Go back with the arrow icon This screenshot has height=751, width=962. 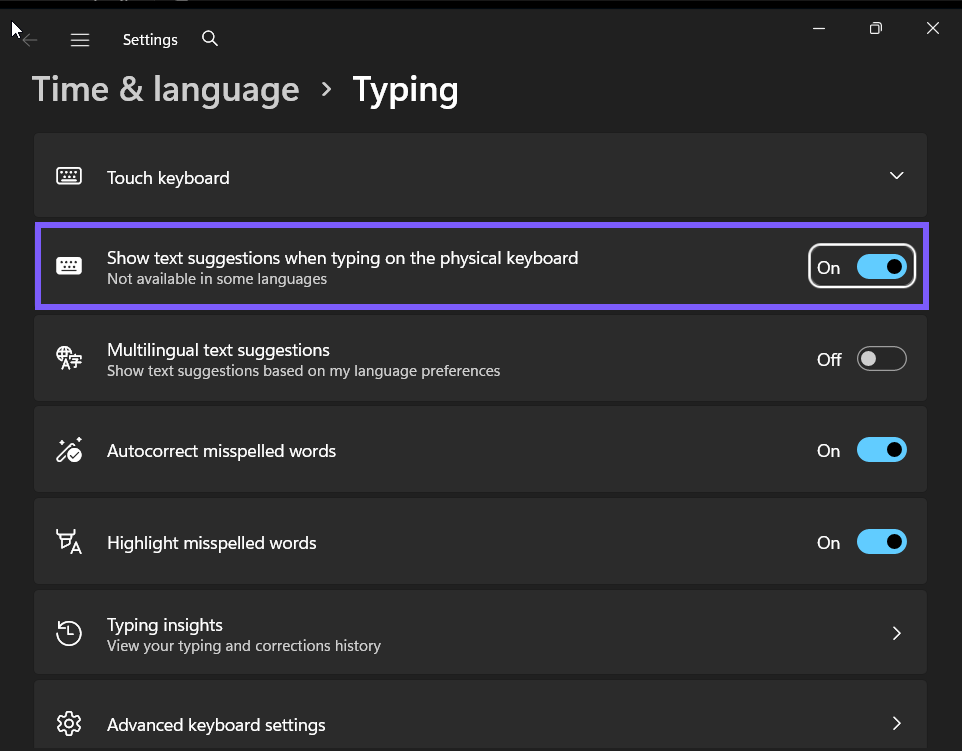[x=29, y=40]
